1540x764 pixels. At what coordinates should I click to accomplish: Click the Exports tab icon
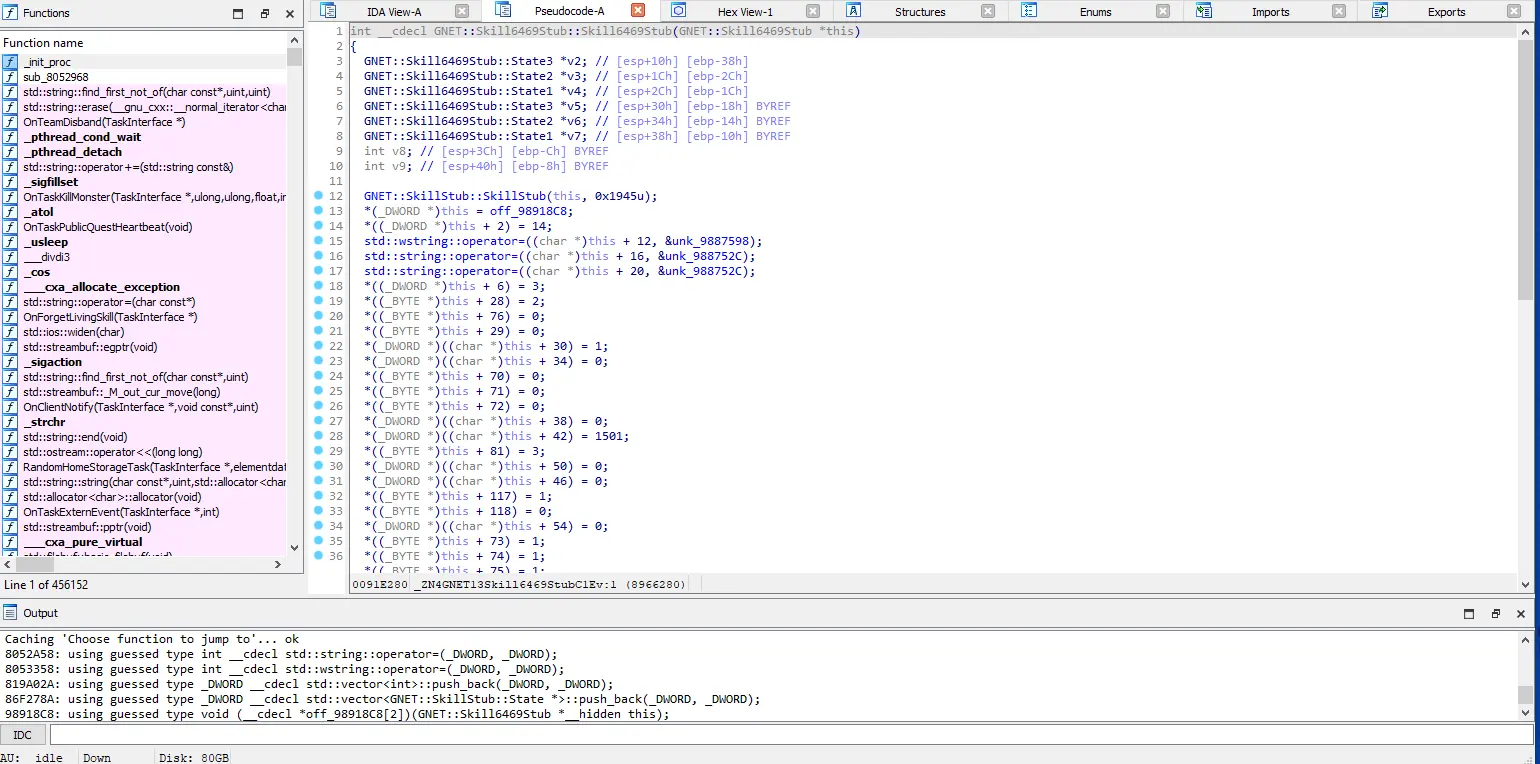click(1380, 11)
